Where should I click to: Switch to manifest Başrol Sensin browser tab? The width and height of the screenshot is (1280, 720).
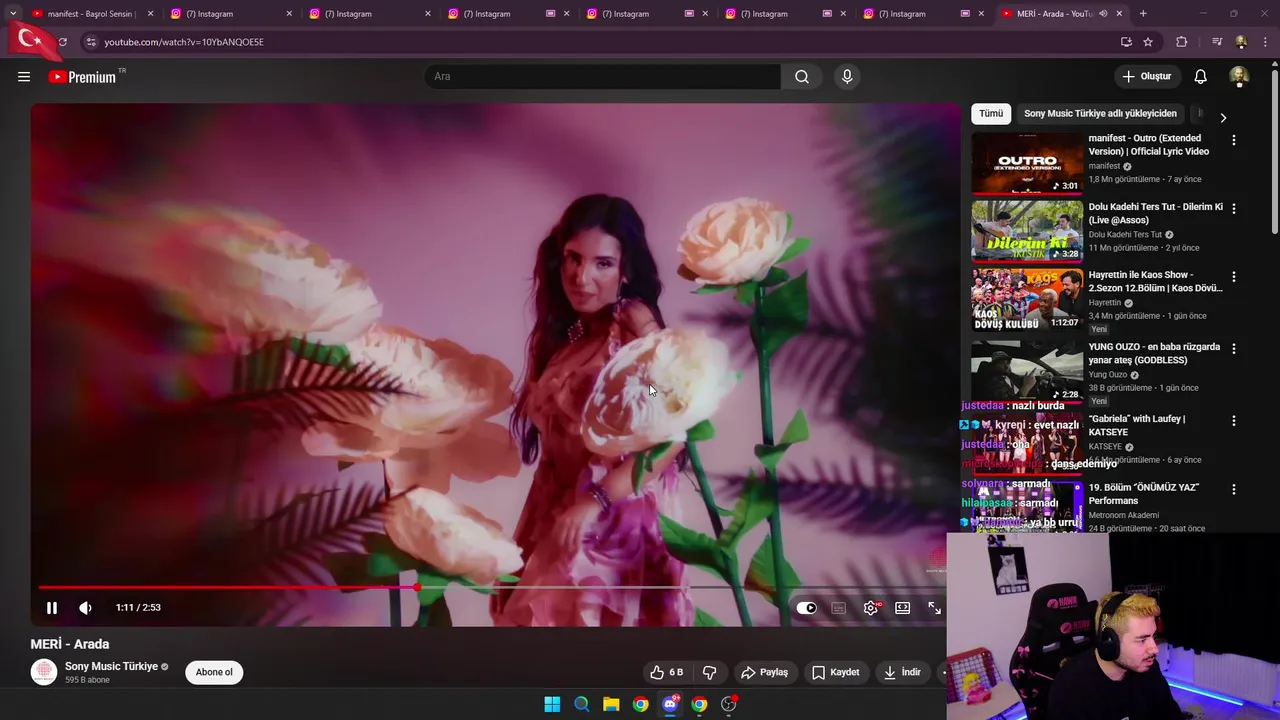coord(90,14)
